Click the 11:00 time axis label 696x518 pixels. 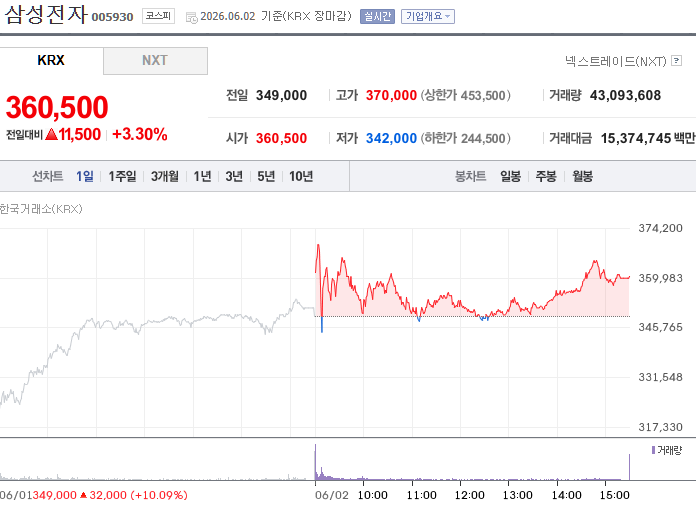(421, 495)
